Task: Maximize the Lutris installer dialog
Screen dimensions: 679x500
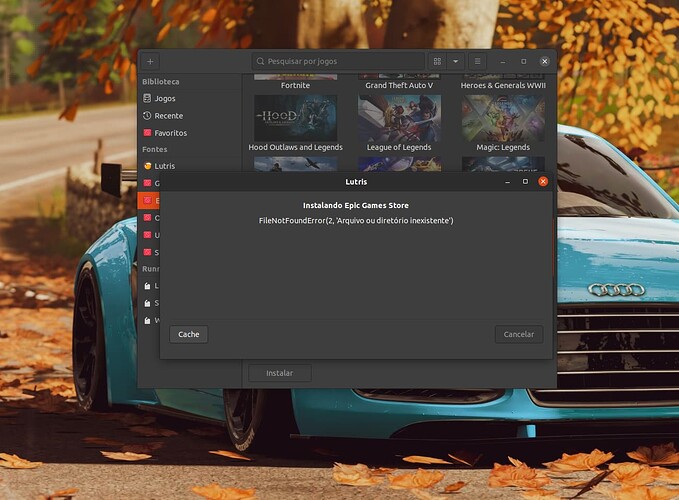Action: pos(525,181)
